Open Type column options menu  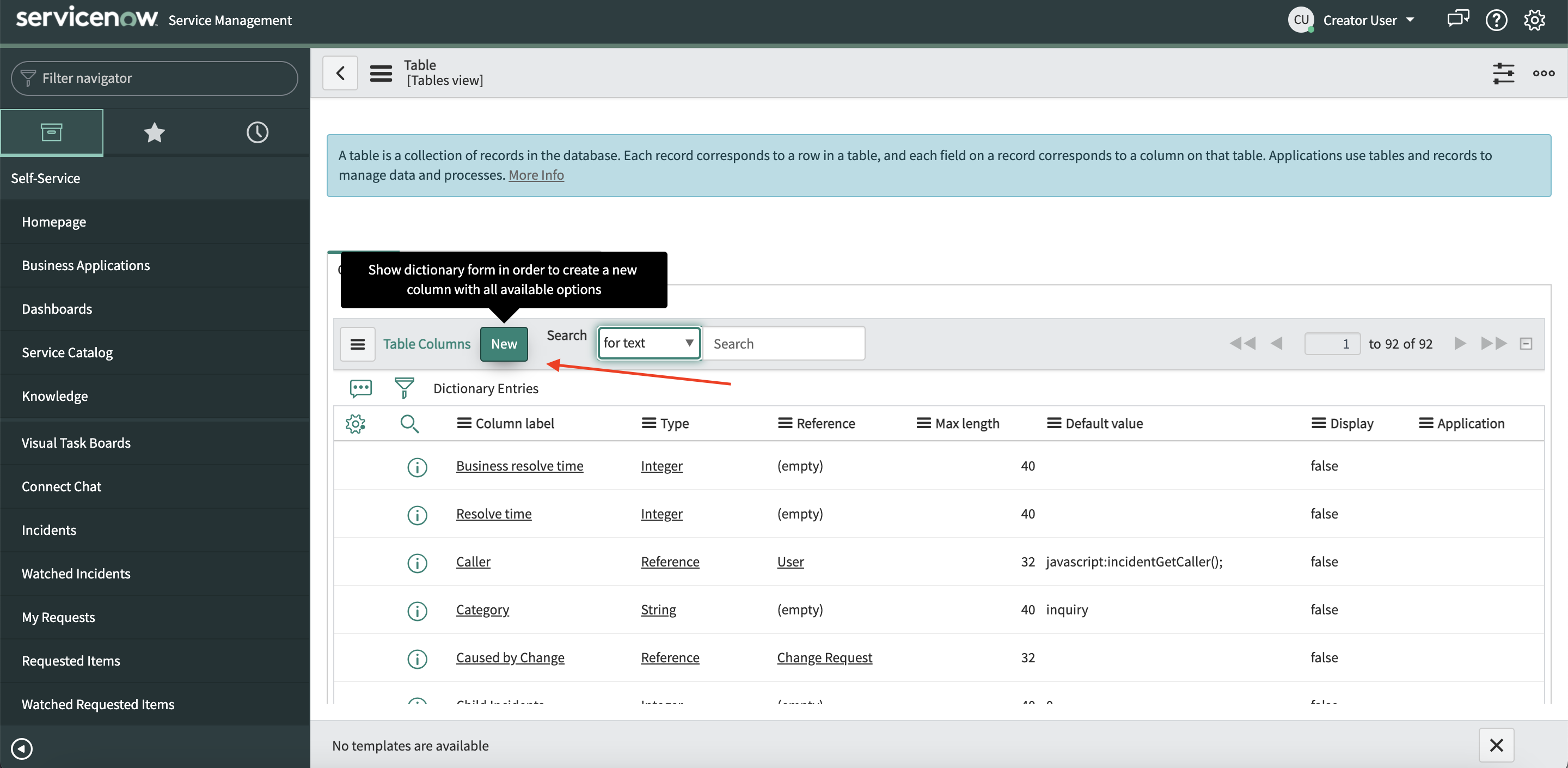point(649,423)
